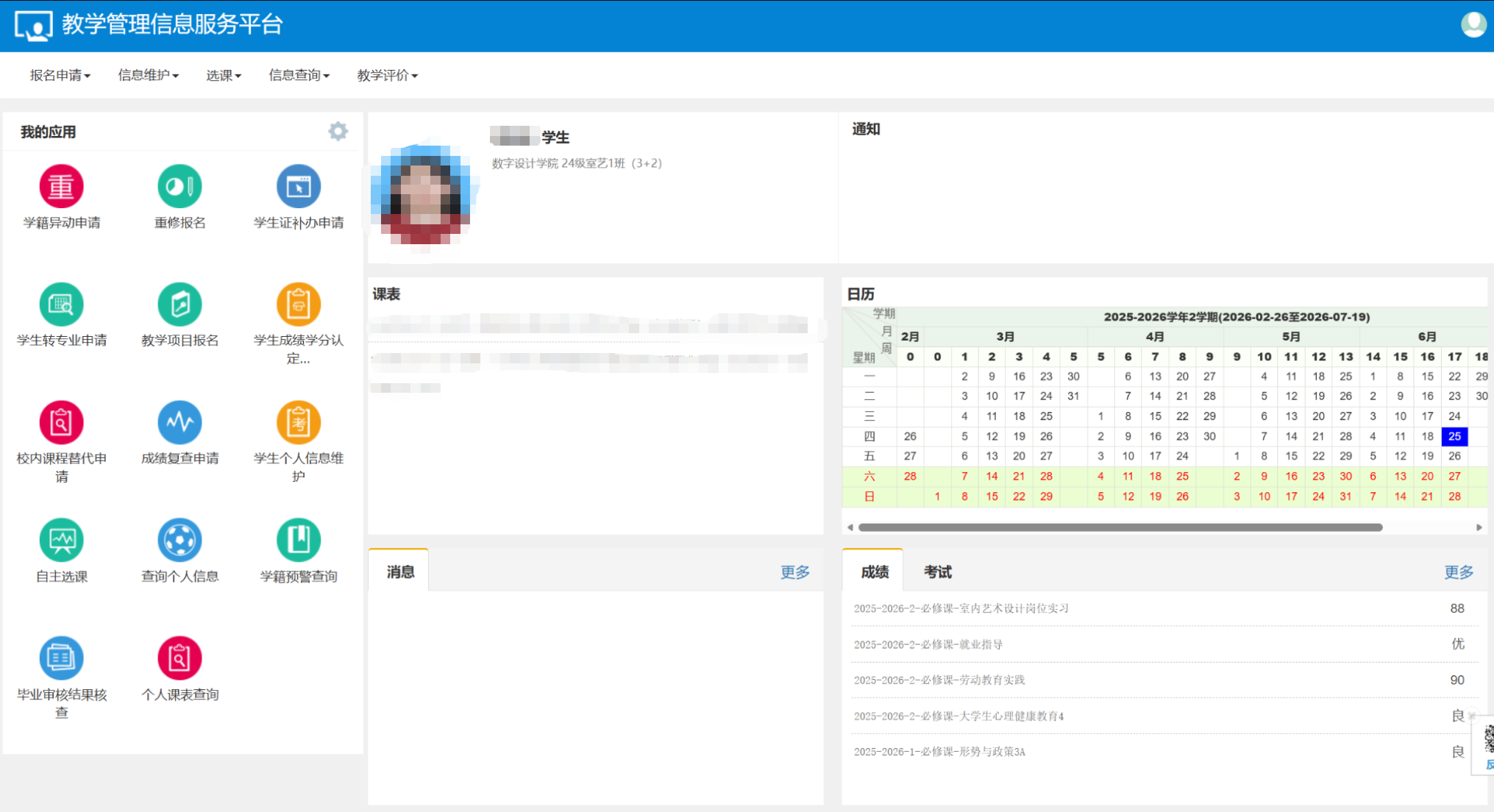Open the 学生证补办申请 icon
The height and width of the screenshot is (812, 1494).
click(x=298, y=186)
